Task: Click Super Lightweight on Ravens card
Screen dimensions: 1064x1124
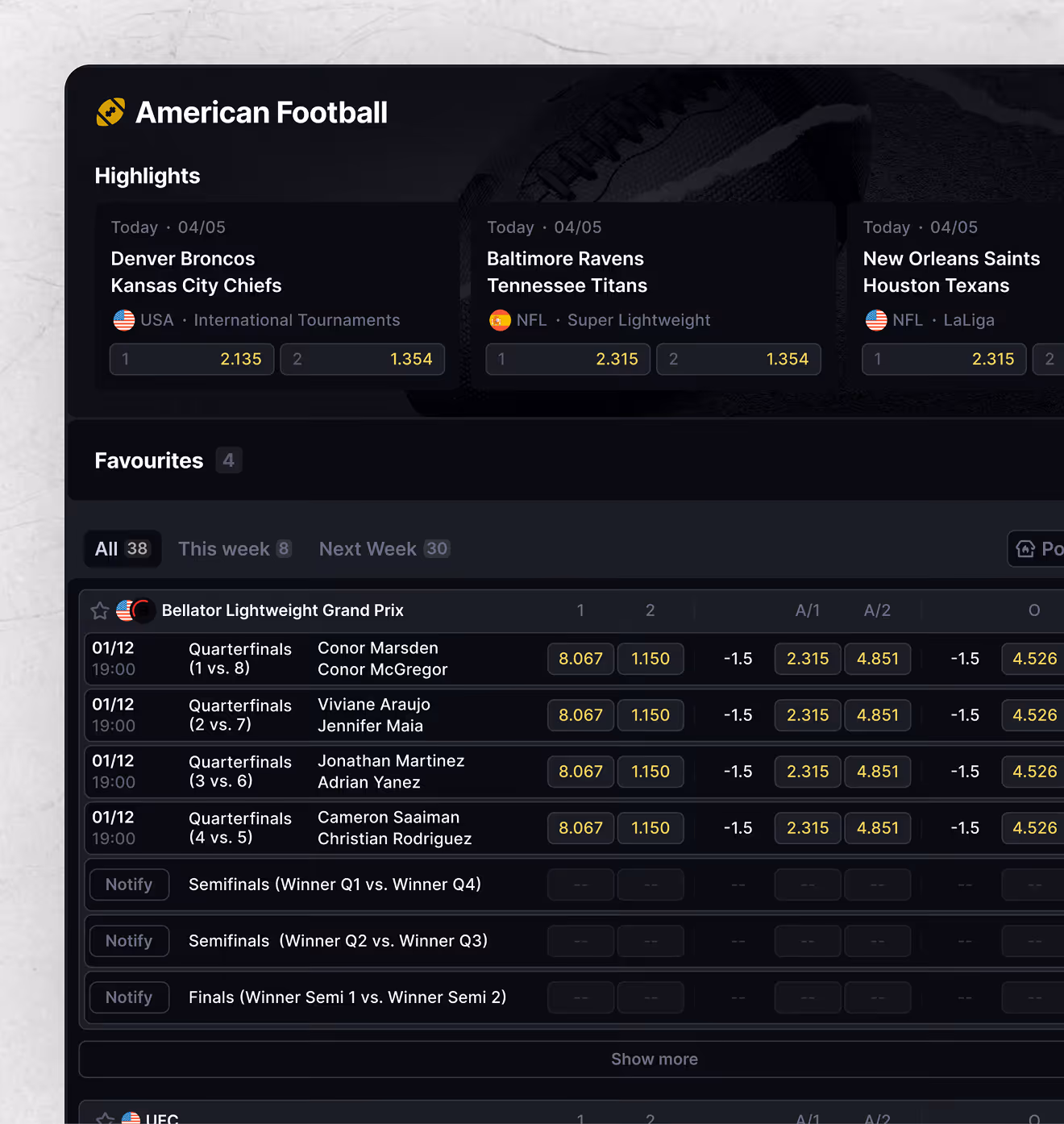Action: tap(638, 320)
